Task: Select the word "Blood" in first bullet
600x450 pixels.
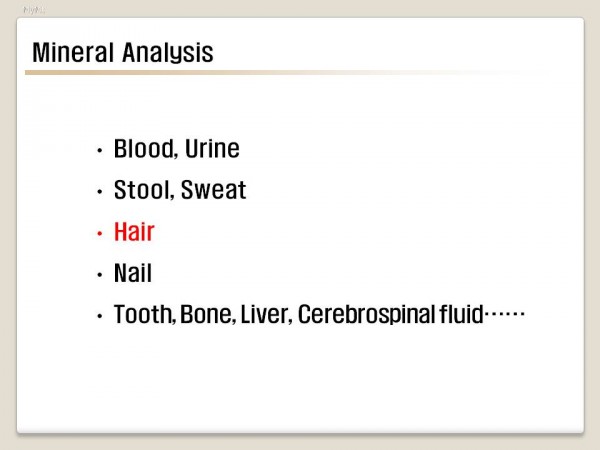Action: click(144, 149)
